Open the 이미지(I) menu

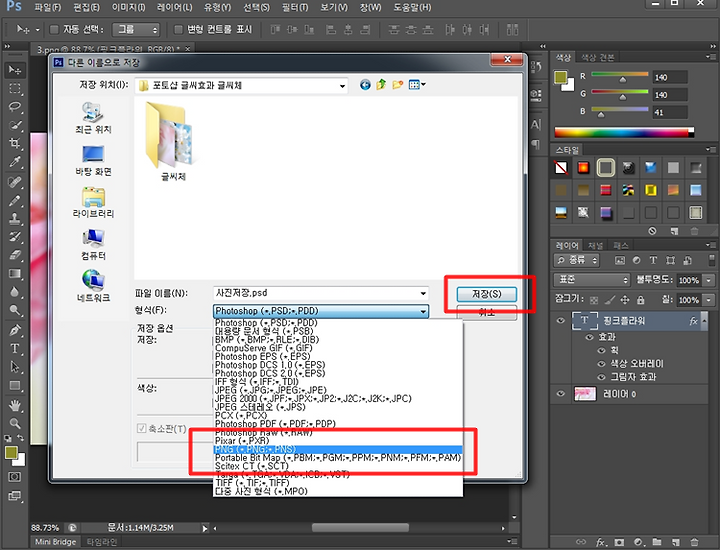129,7
